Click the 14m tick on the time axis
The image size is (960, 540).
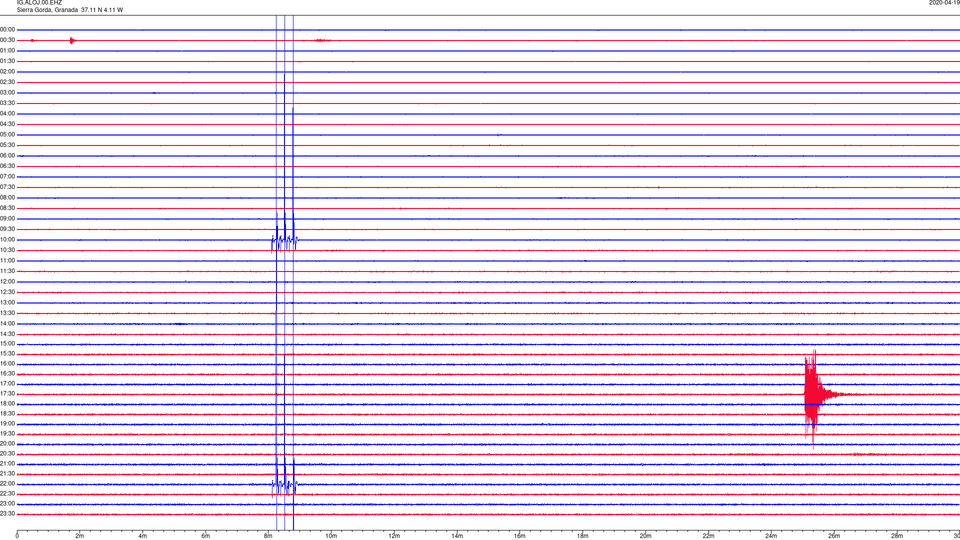(x=457, y=536)
